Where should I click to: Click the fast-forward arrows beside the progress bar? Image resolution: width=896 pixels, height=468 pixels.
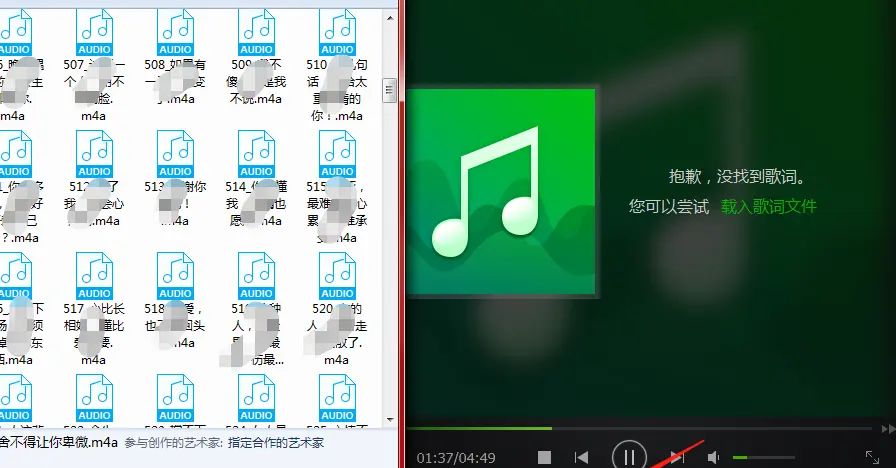pyautogui.click(x=888, y=429)
